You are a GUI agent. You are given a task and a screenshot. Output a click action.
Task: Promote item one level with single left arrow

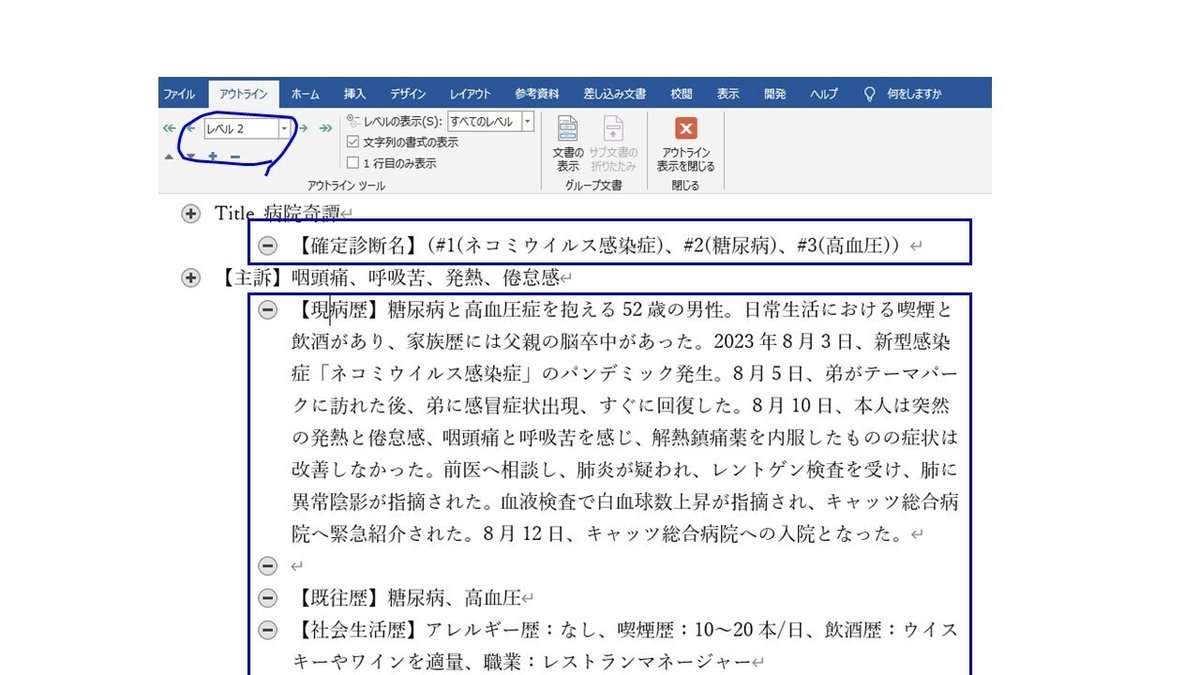[190, 128]
